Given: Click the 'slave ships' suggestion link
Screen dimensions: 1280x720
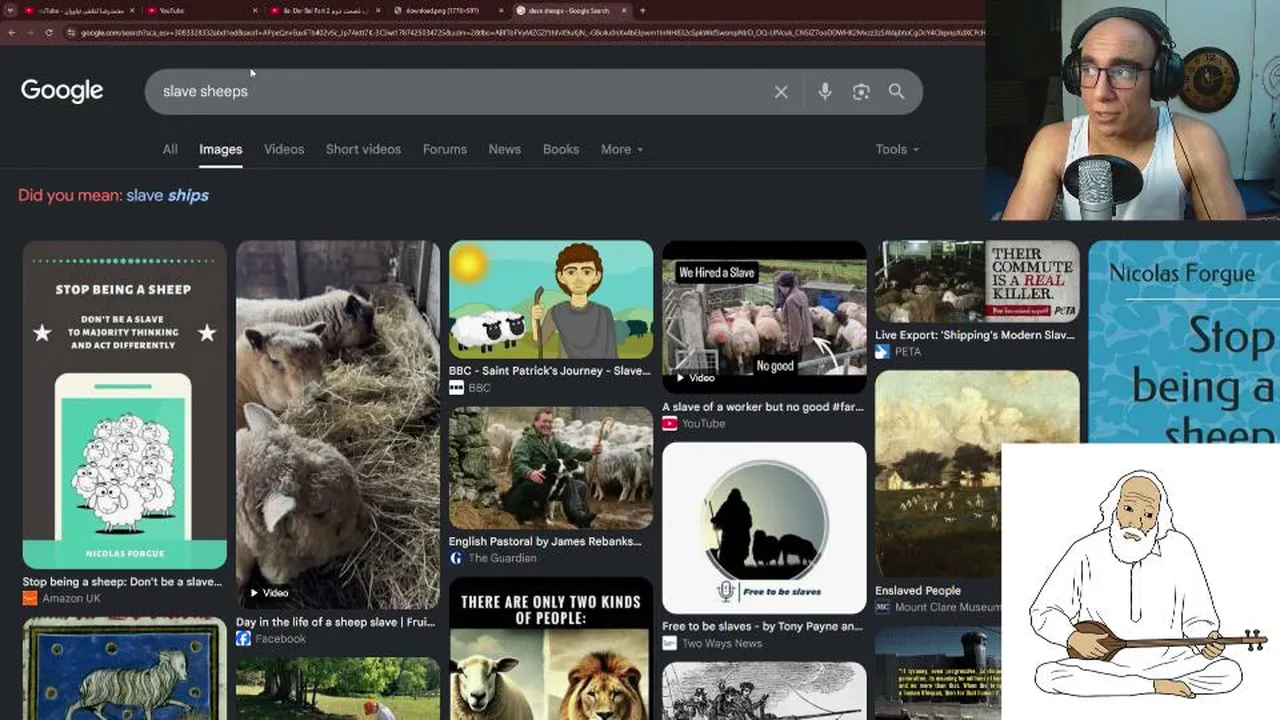Looking at the screenshot, I should [168, 196].
